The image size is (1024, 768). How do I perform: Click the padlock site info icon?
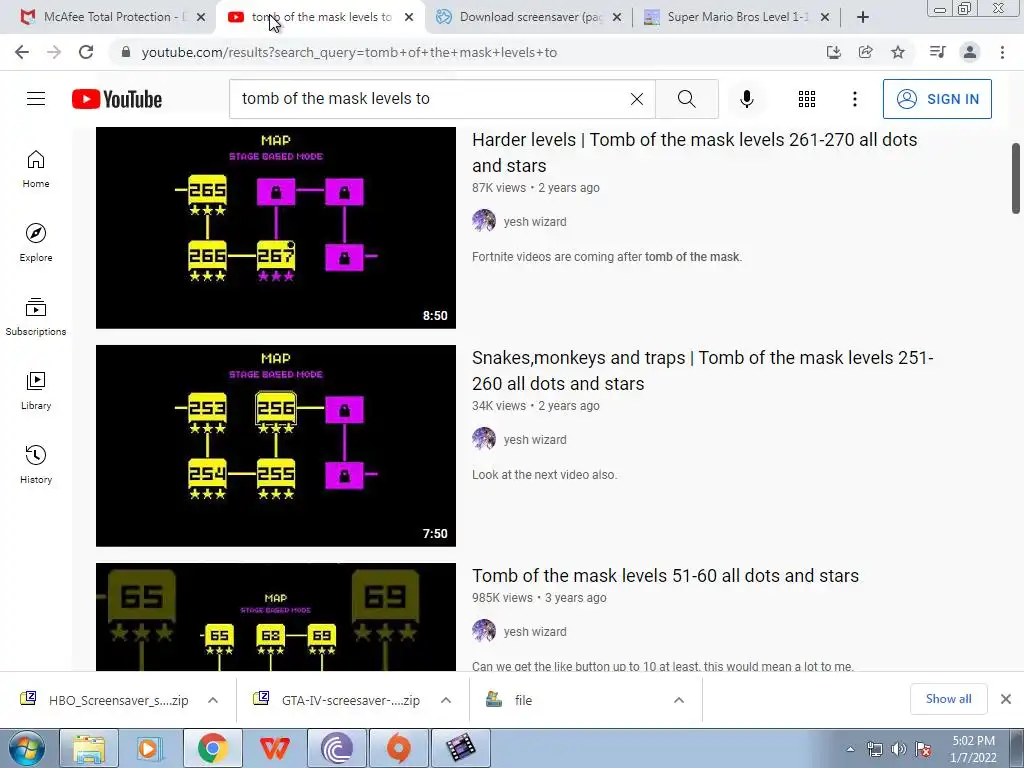[x=126, y=52]
